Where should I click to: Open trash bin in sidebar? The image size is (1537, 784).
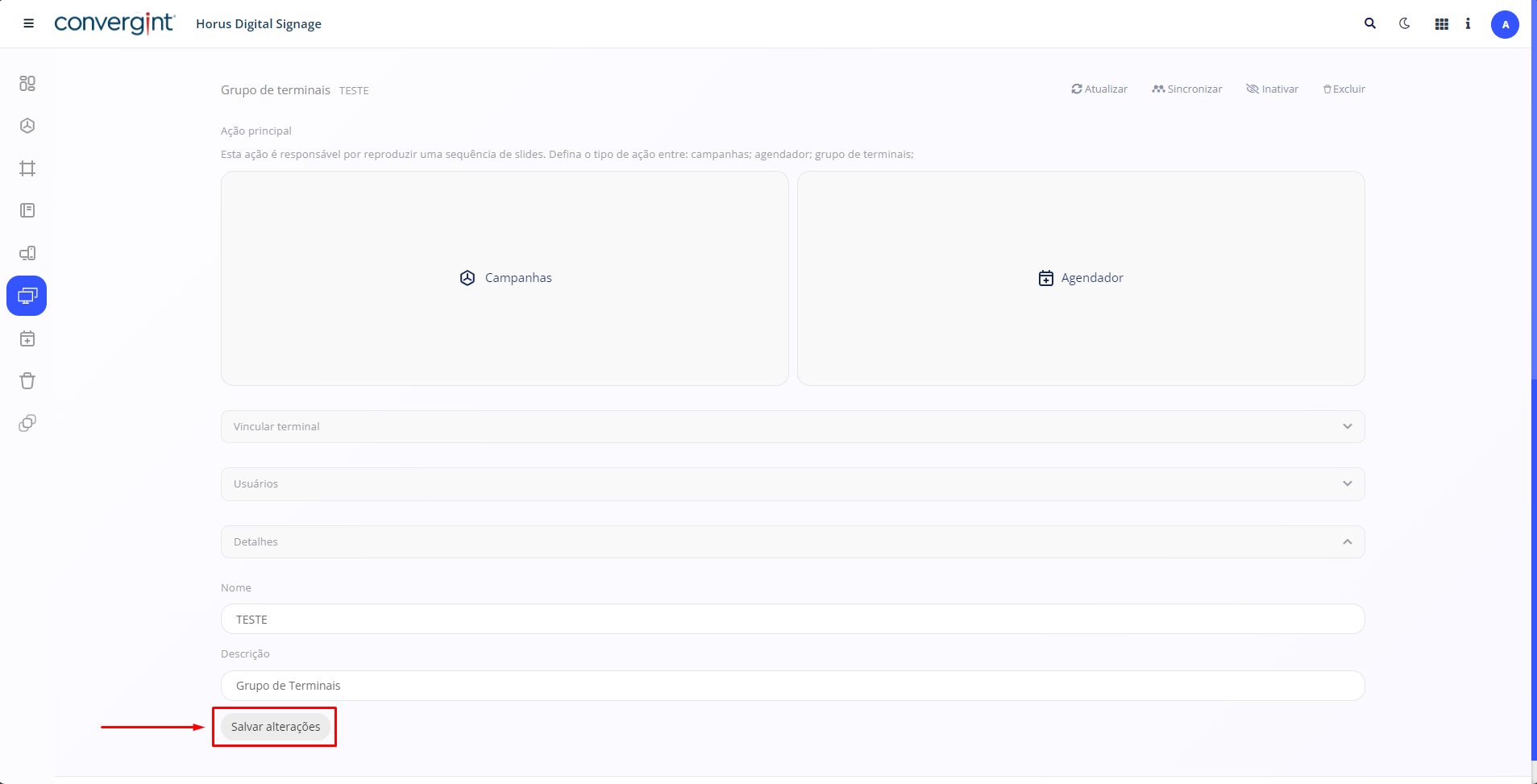[27, 381]
